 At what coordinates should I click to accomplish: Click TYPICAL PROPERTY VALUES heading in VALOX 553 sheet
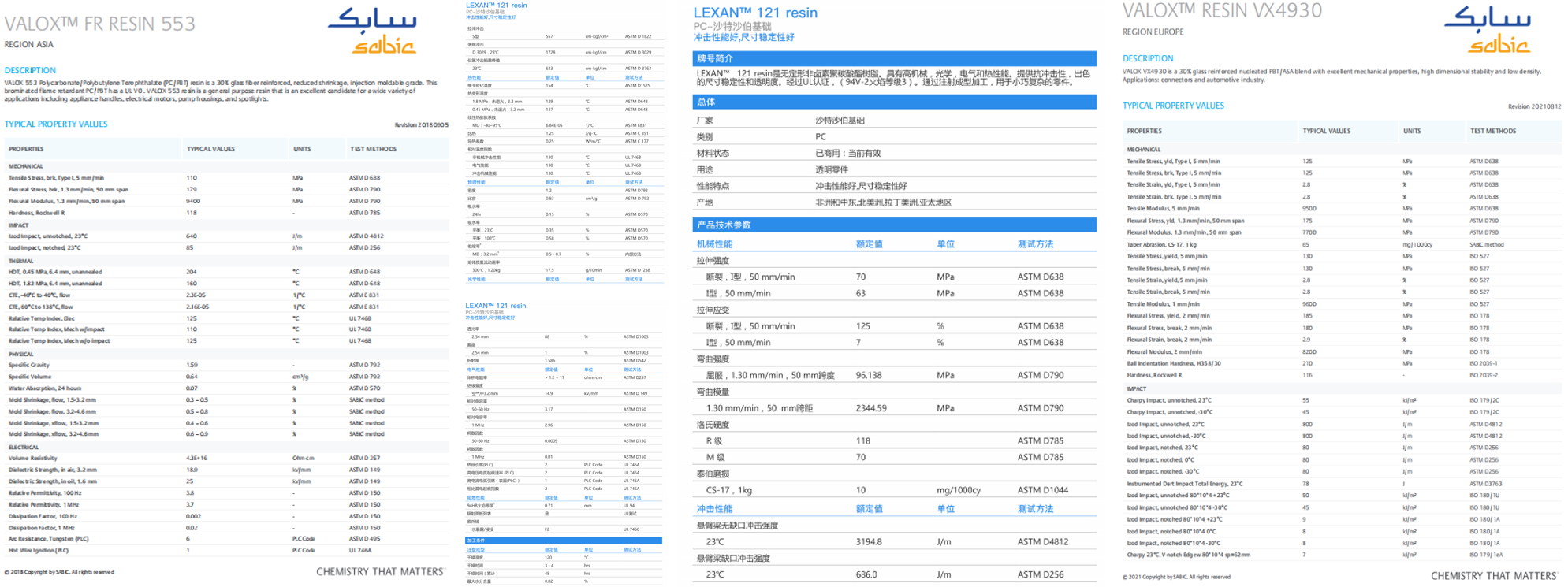pos(56,124)
